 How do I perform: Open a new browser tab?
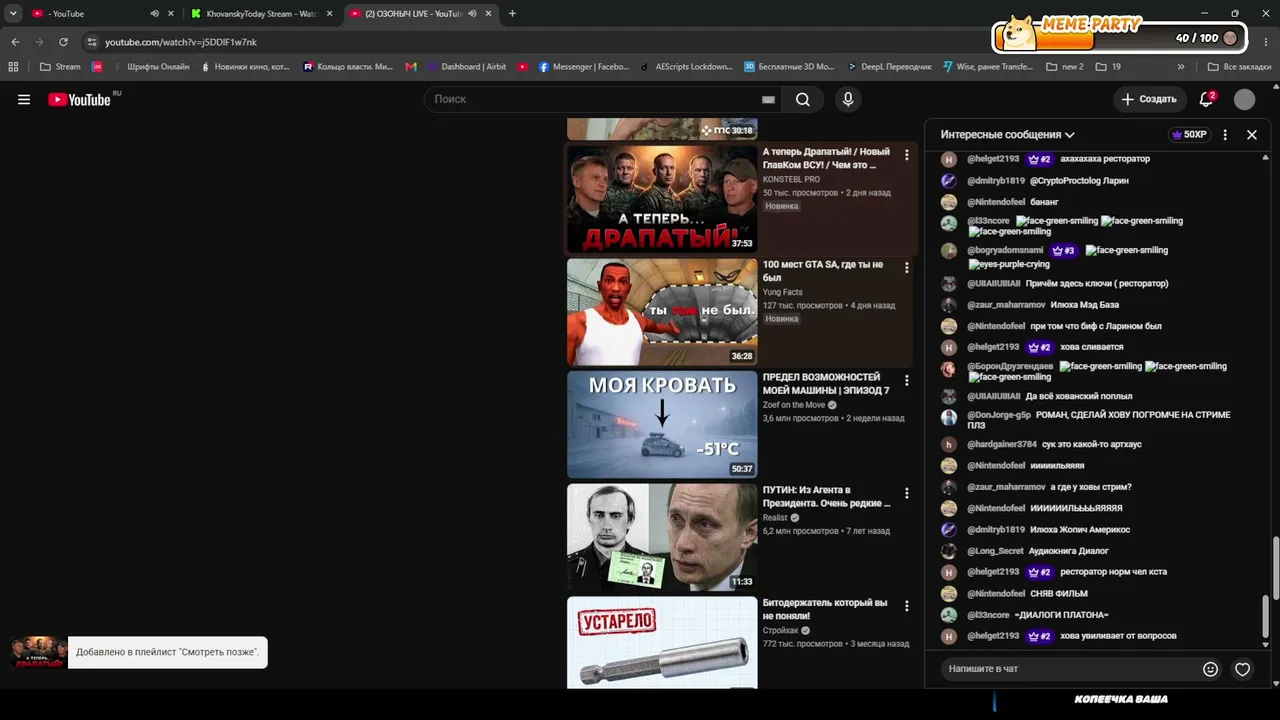[x=512, y=14]
